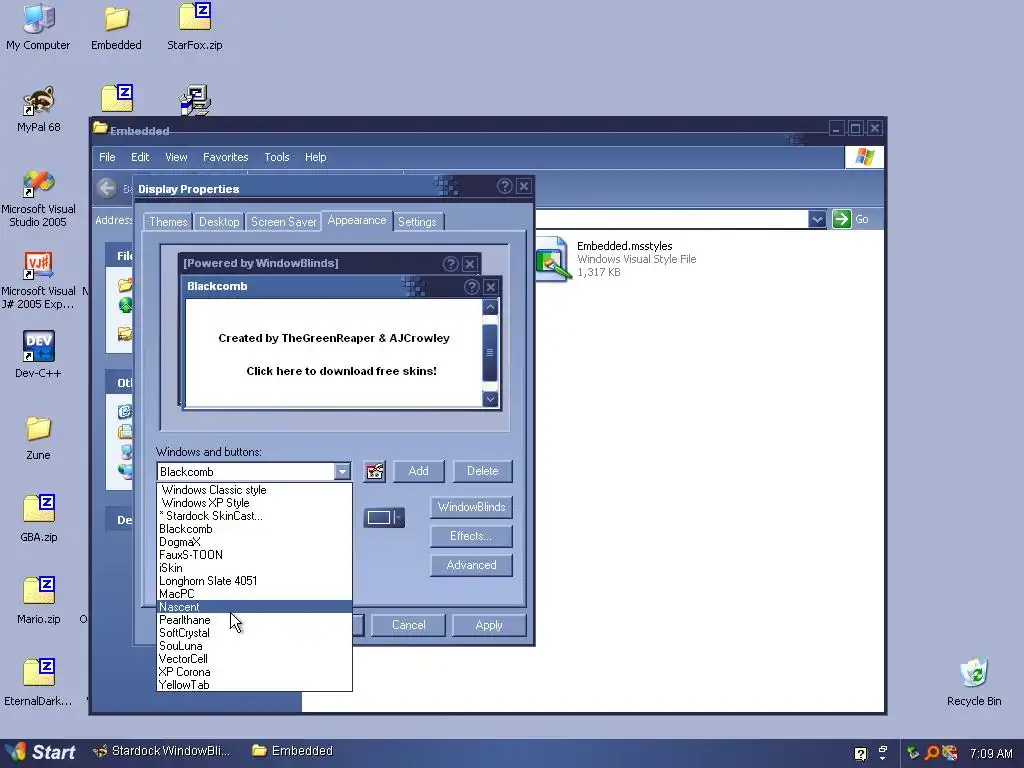Click the Add button
The height and width of the screenshot is (768, 1024).
pos(419,471)
